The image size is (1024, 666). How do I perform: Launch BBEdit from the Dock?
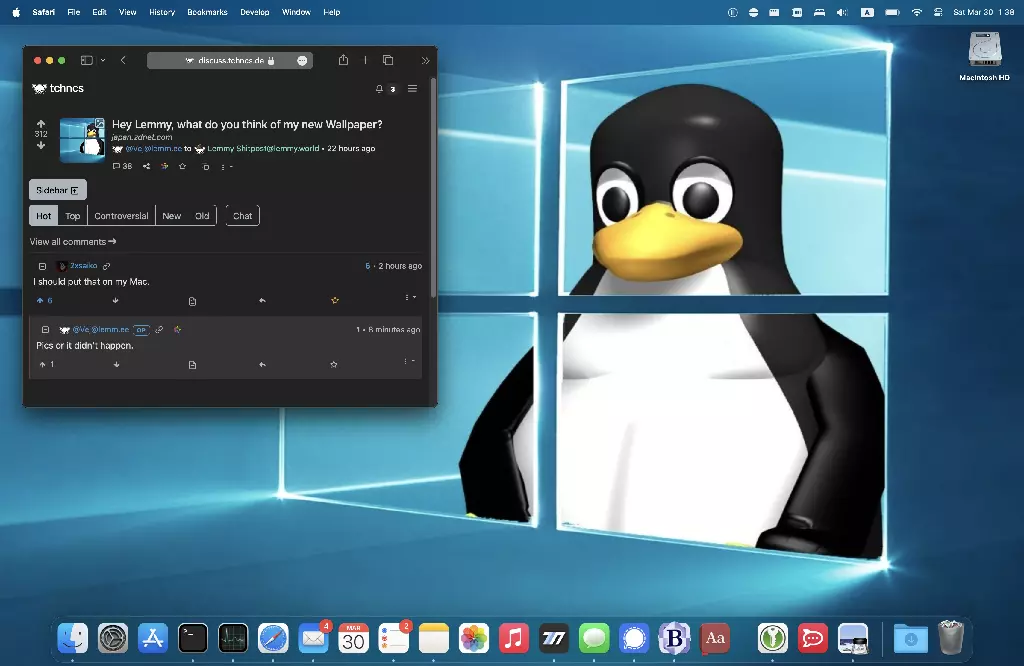675,638
